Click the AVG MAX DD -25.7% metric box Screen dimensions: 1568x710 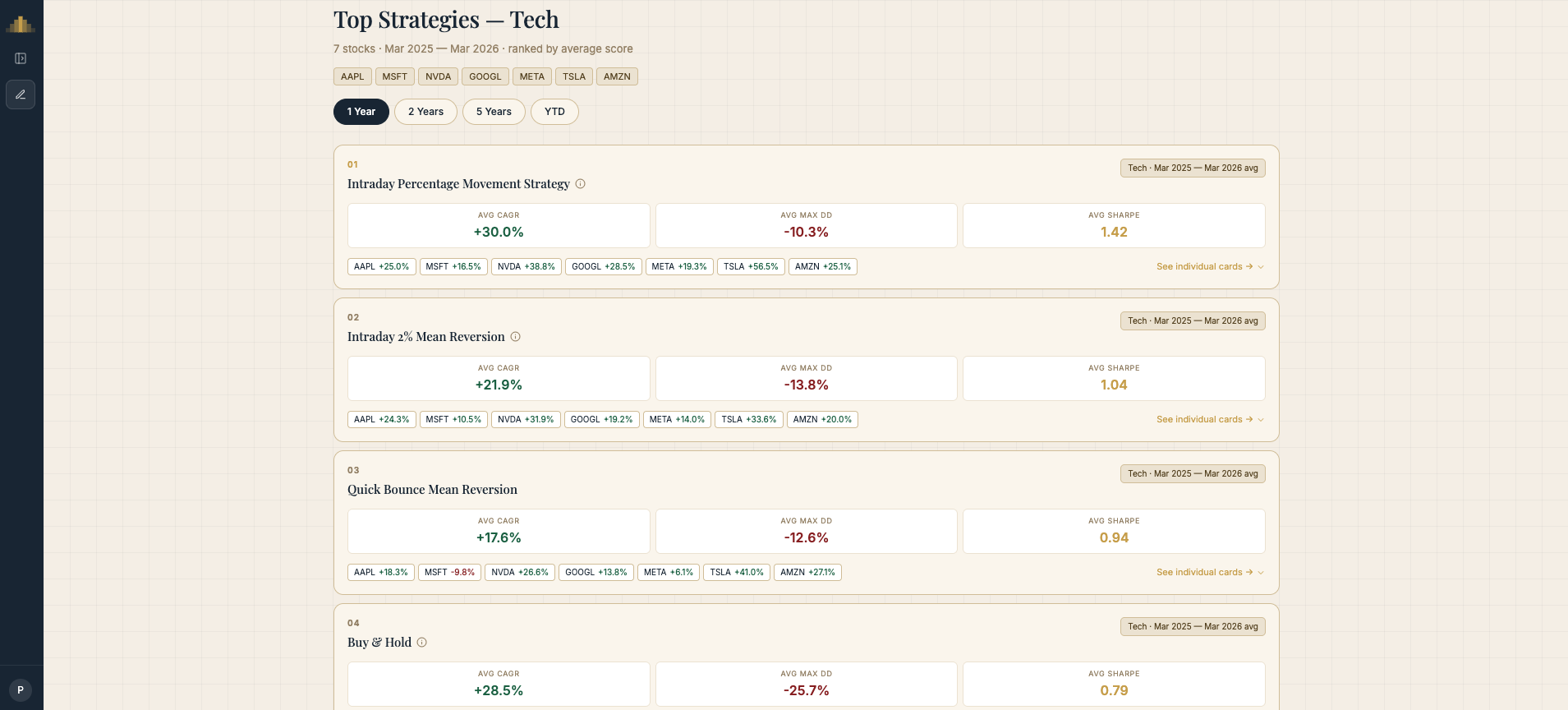click(807, 684)
